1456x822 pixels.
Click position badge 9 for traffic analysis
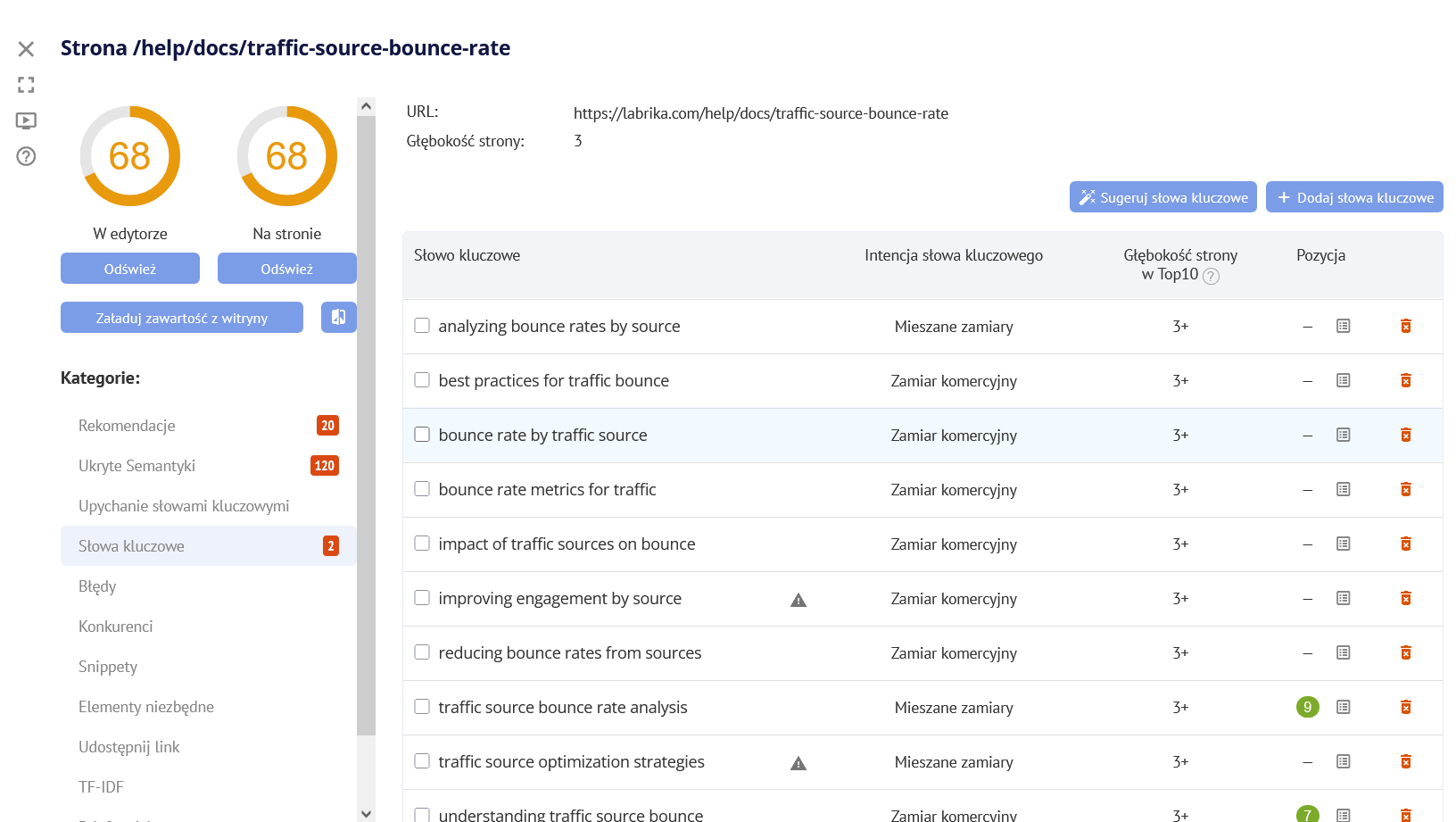point(1307,708)
